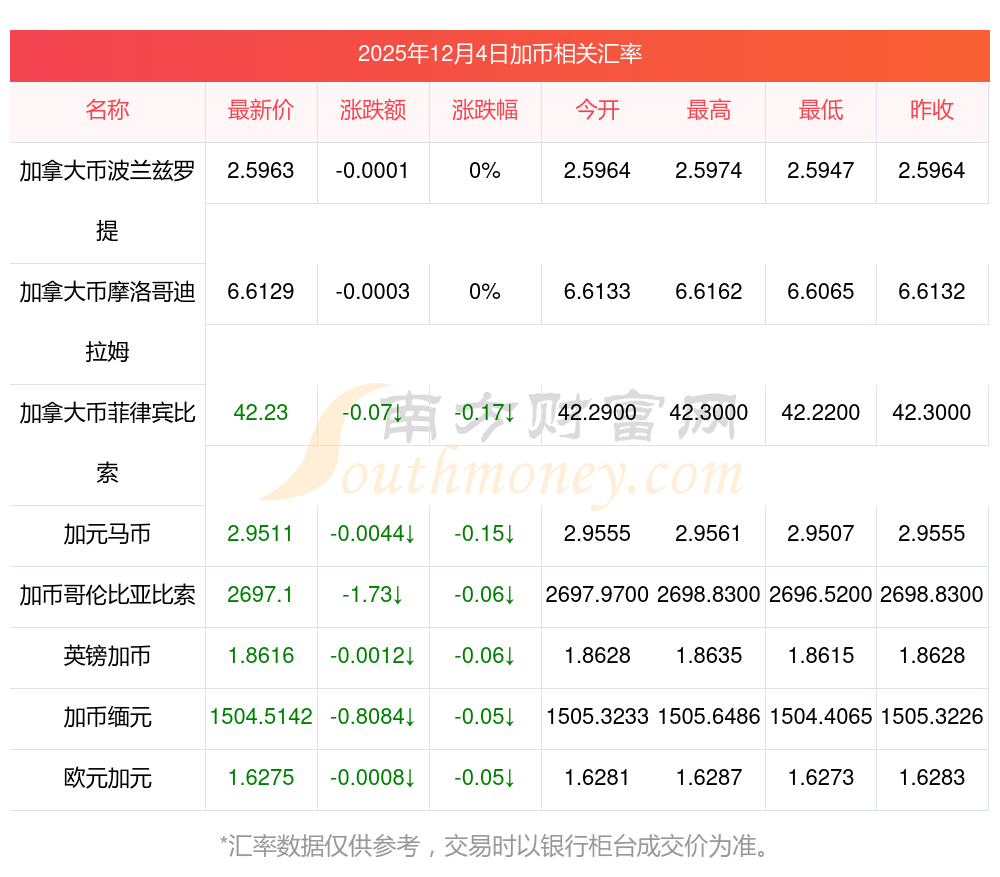Select the 加拿大币菲律宾比索 row name
This screenshot has height=877, width=1000.
tap(107, 442)
